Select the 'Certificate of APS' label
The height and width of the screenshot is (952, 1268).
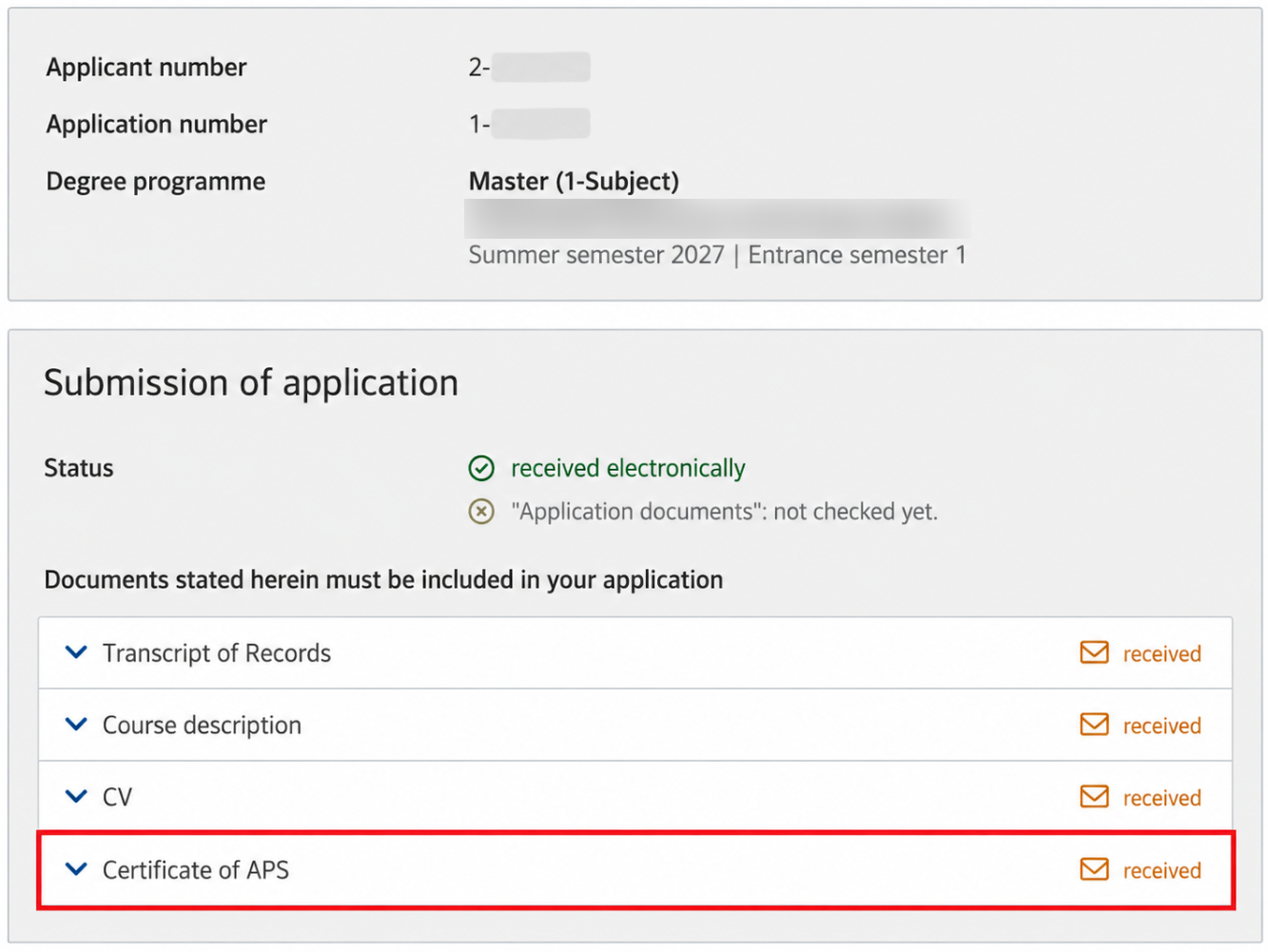click(196, 870)
